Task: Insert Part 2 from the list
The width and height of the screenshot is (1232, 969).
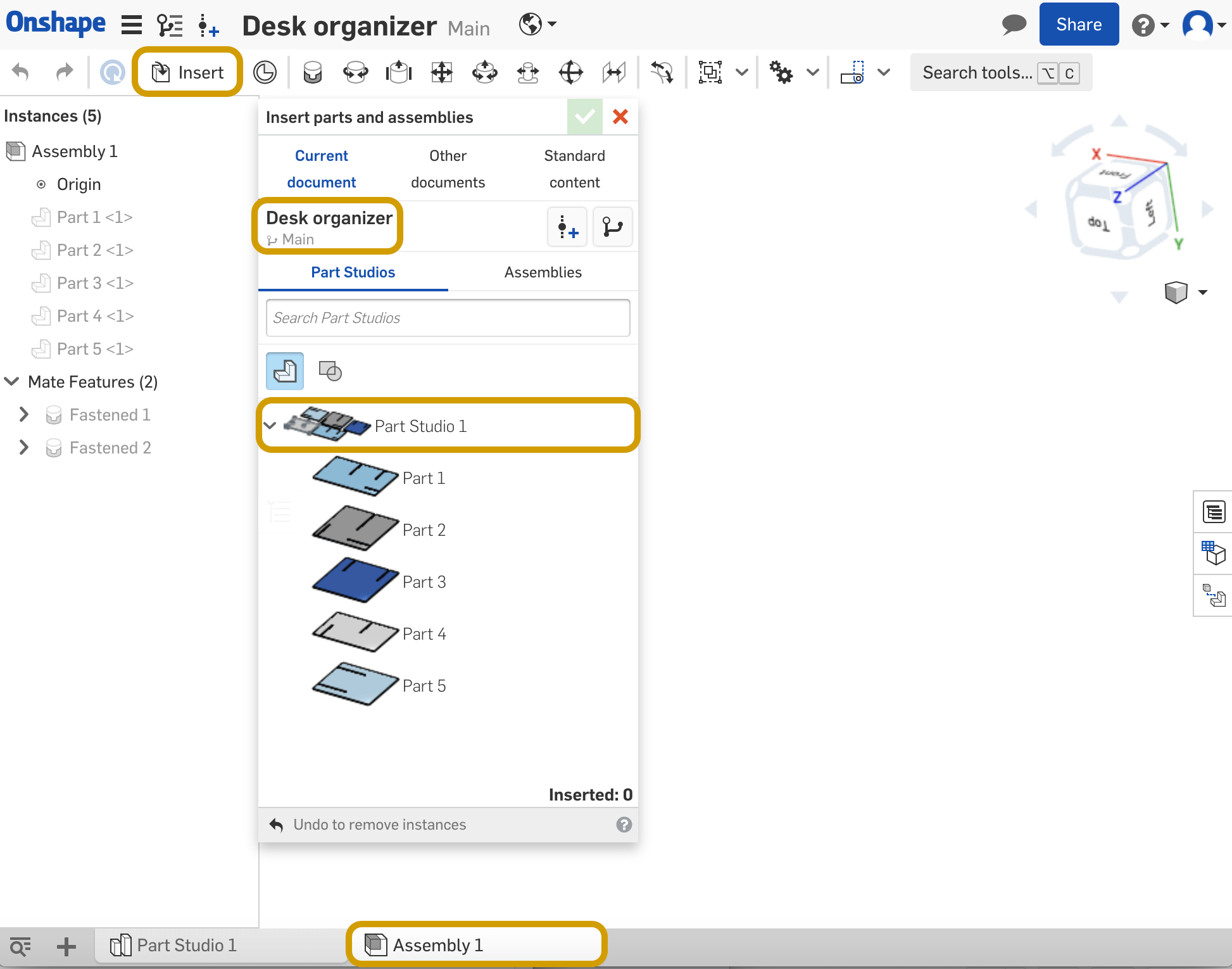Action: coord(380,529)
